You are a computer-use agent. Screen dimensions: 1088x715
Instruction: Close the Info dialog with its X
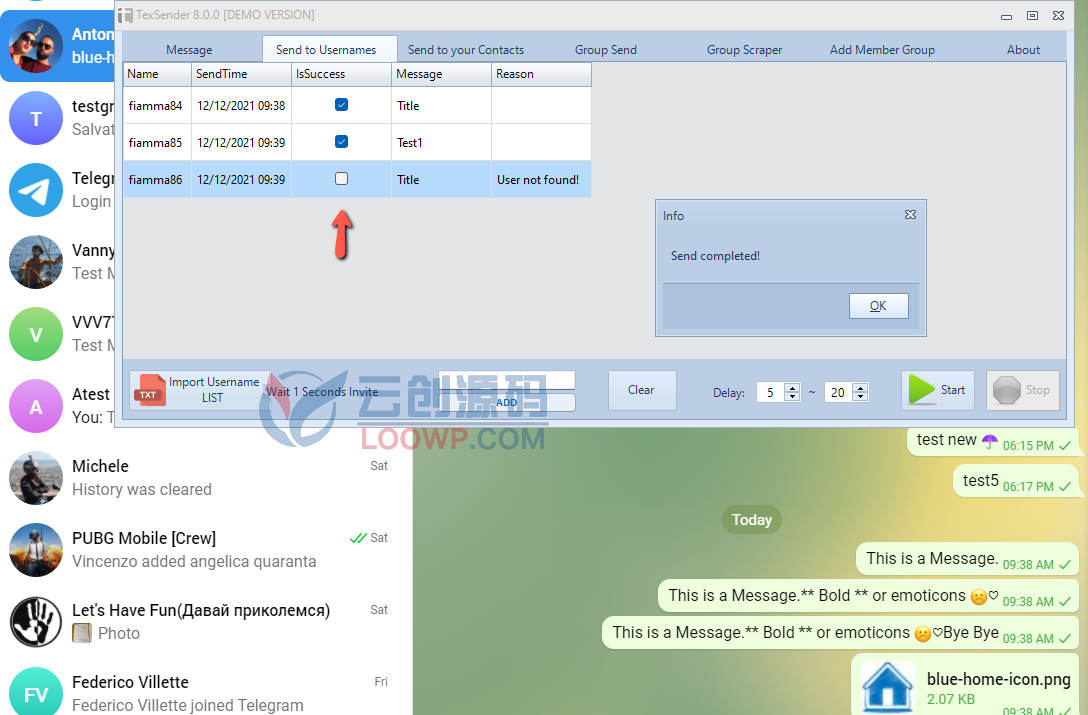pos(910,215)
